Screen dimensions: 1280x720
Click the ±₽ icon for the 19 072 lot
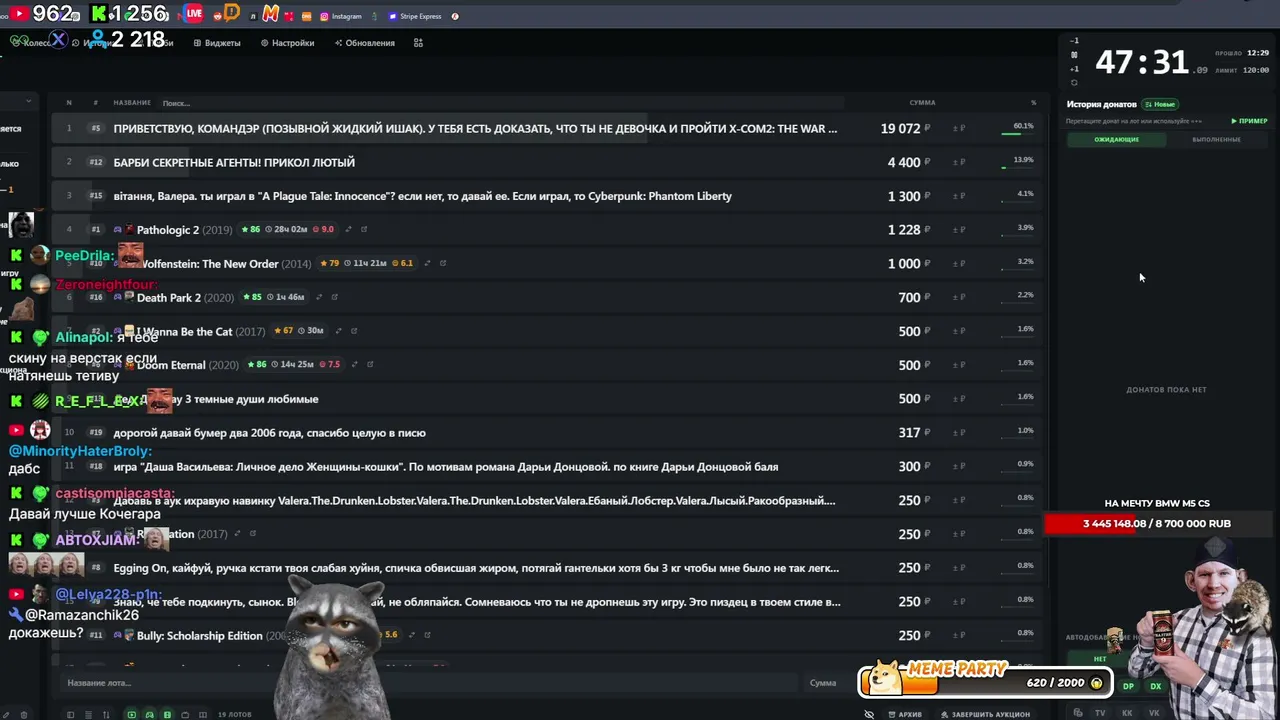[959, 128]
